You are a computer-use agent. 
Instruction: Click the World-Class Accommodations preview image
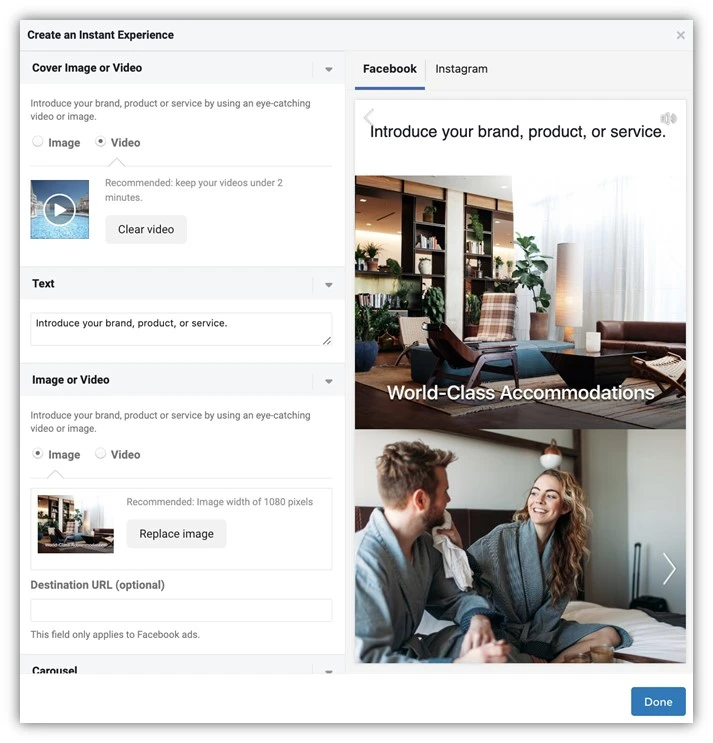[x=520, y=302]
